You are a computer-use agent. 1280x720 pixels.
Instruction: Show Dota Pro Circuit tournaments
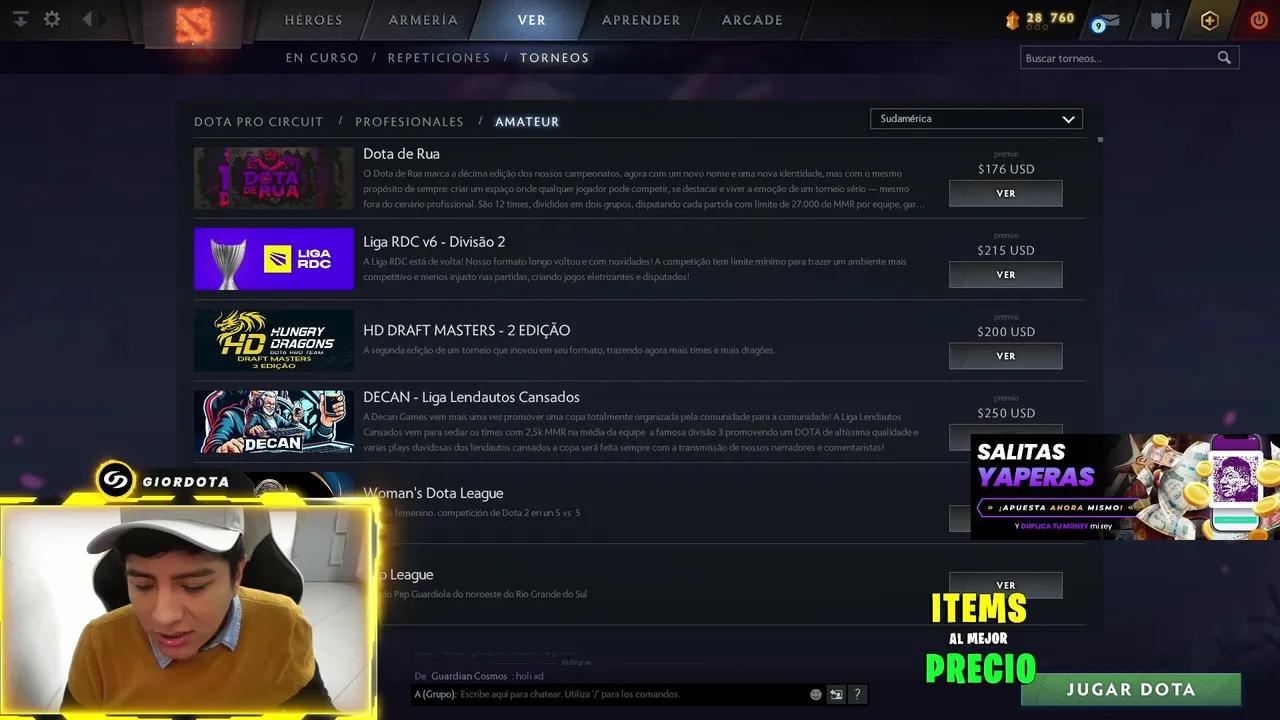click(x=259, y=122)
